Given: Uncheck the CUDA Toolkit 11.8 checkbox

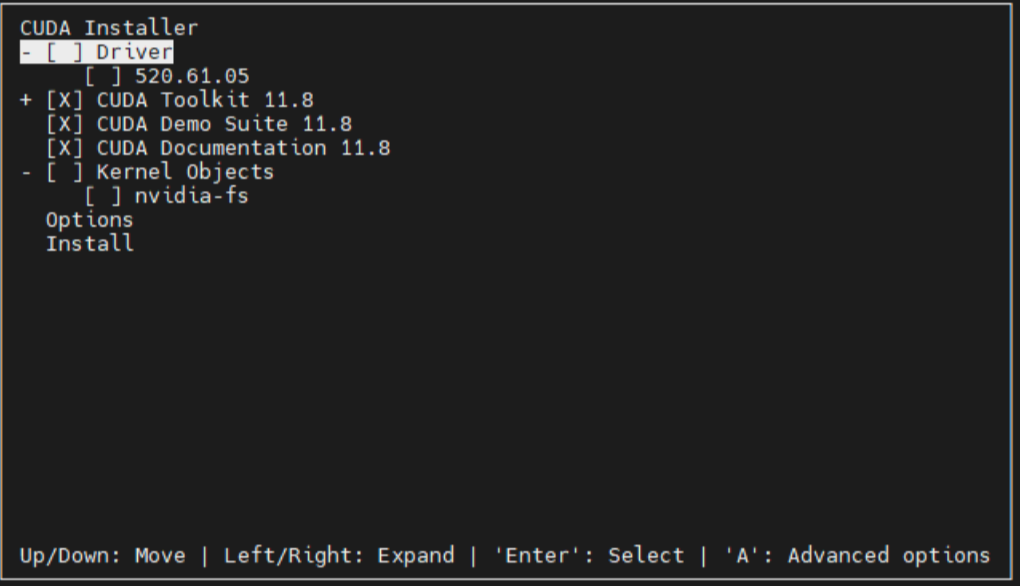Looking at the screenshot, I should pos(64,100).
